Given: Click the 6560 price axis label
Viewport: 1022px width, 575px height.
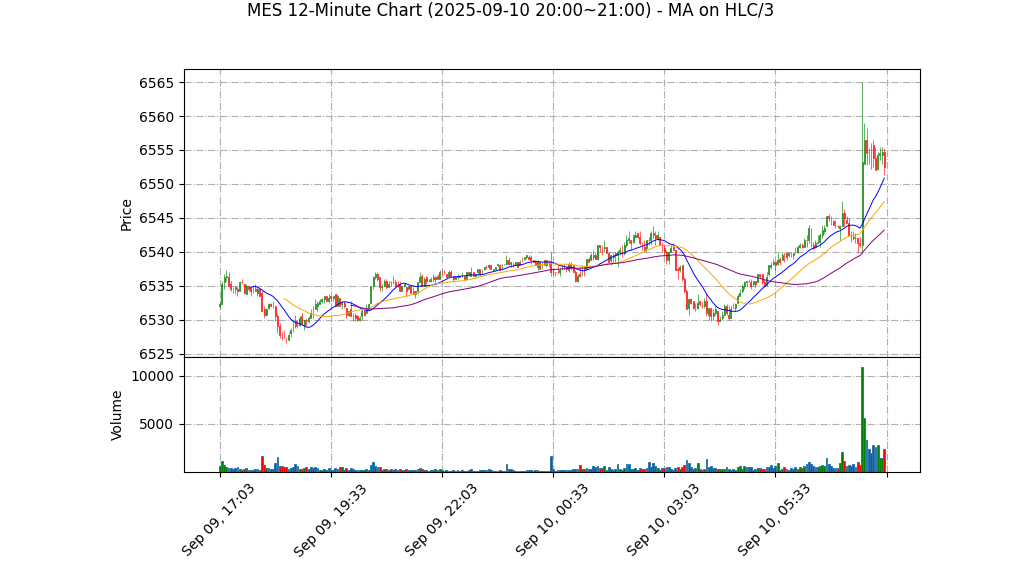Looking at the screenshot, I should (156, 117).
